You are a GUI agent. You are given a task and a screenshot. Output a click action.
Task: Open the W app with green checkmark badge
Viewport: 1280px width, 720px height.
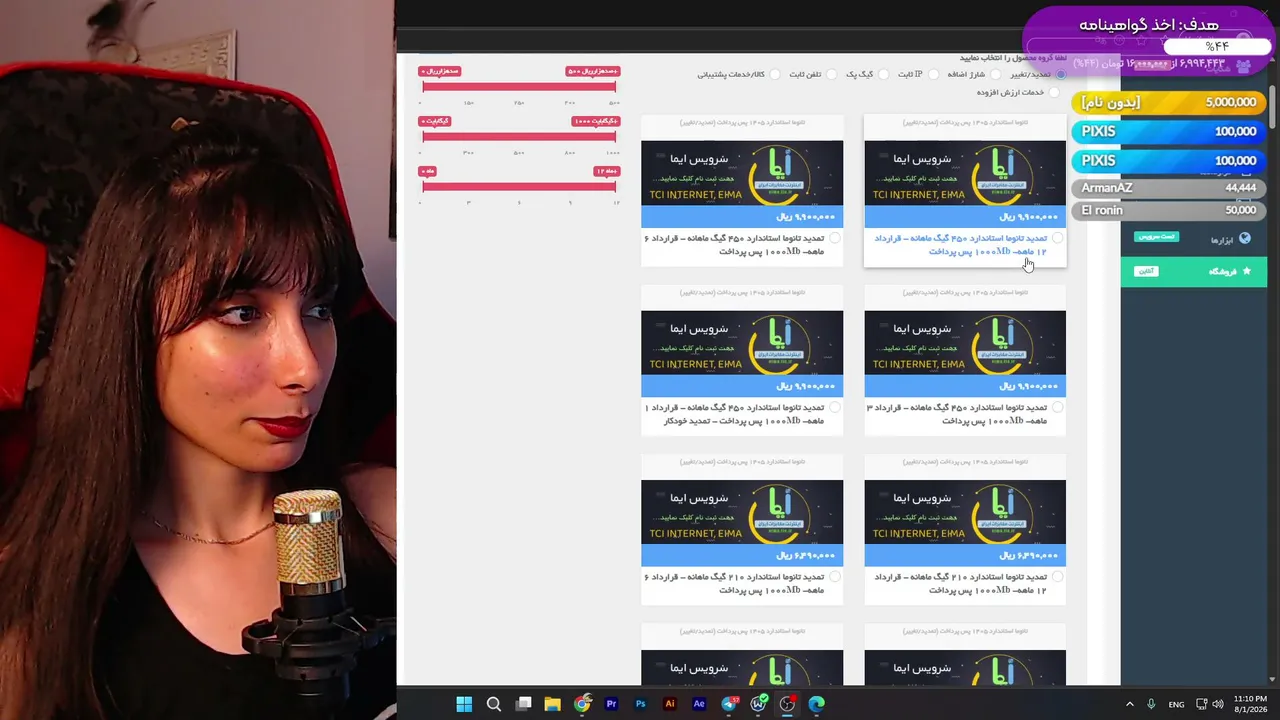tap(758, 704)
